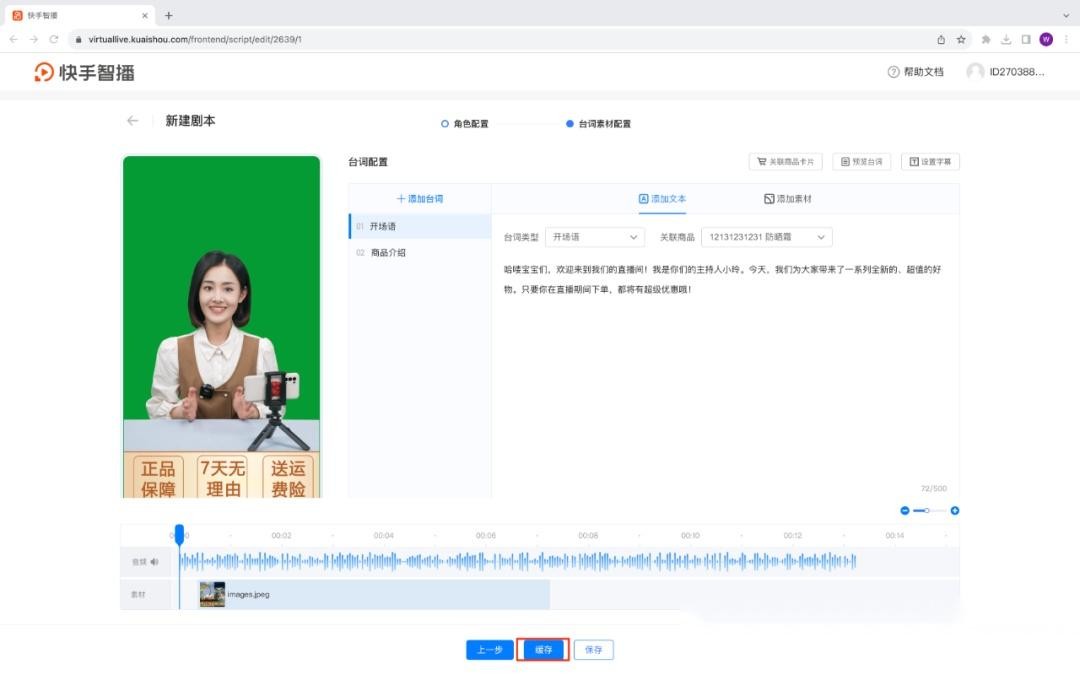The height and width of the screenshot is (675, 1080).
Task: Toggle the browser side panel icon
Action: pyautogui.click(x=1026, y=39)
